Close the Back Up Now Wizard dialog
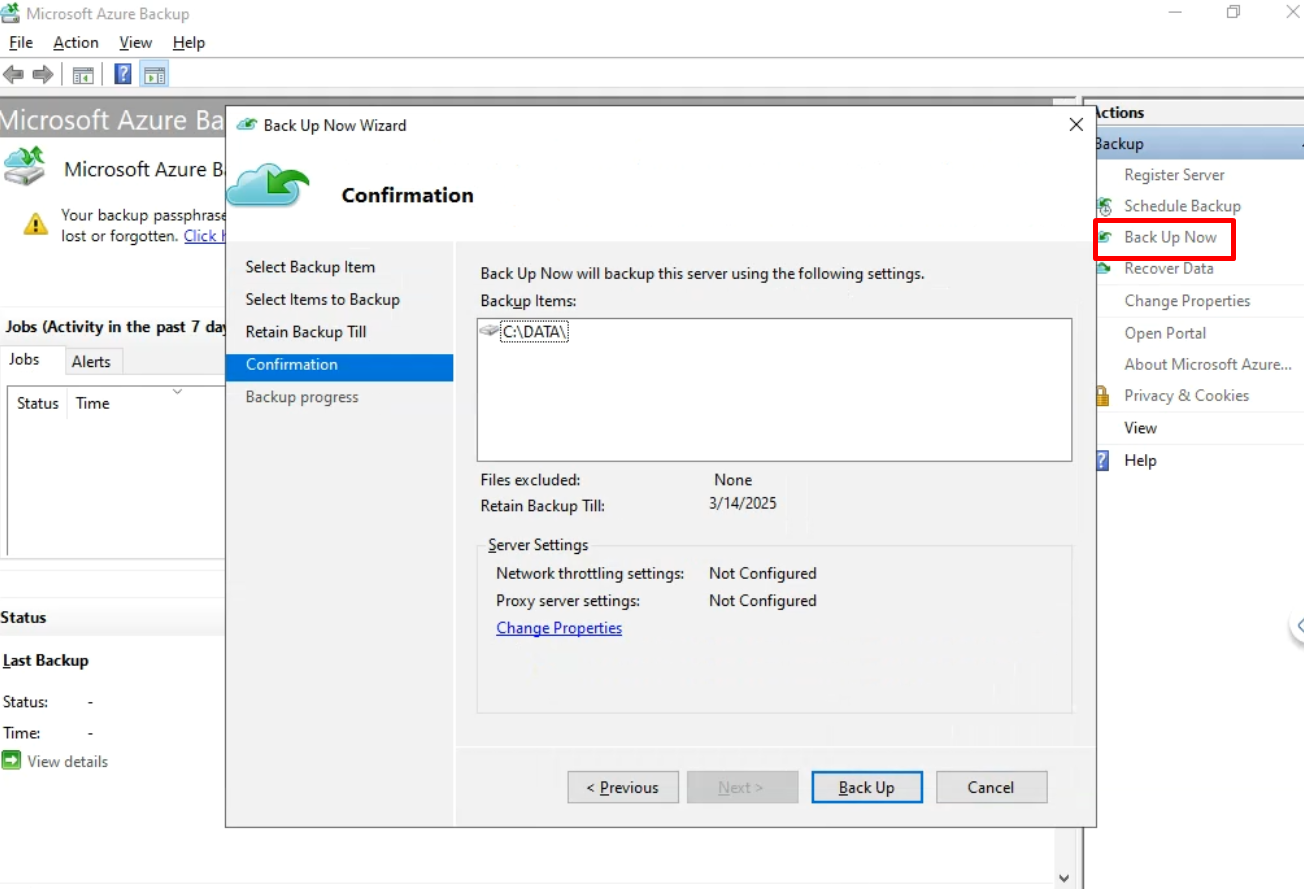The image size is (1304, 889). 1076,125
